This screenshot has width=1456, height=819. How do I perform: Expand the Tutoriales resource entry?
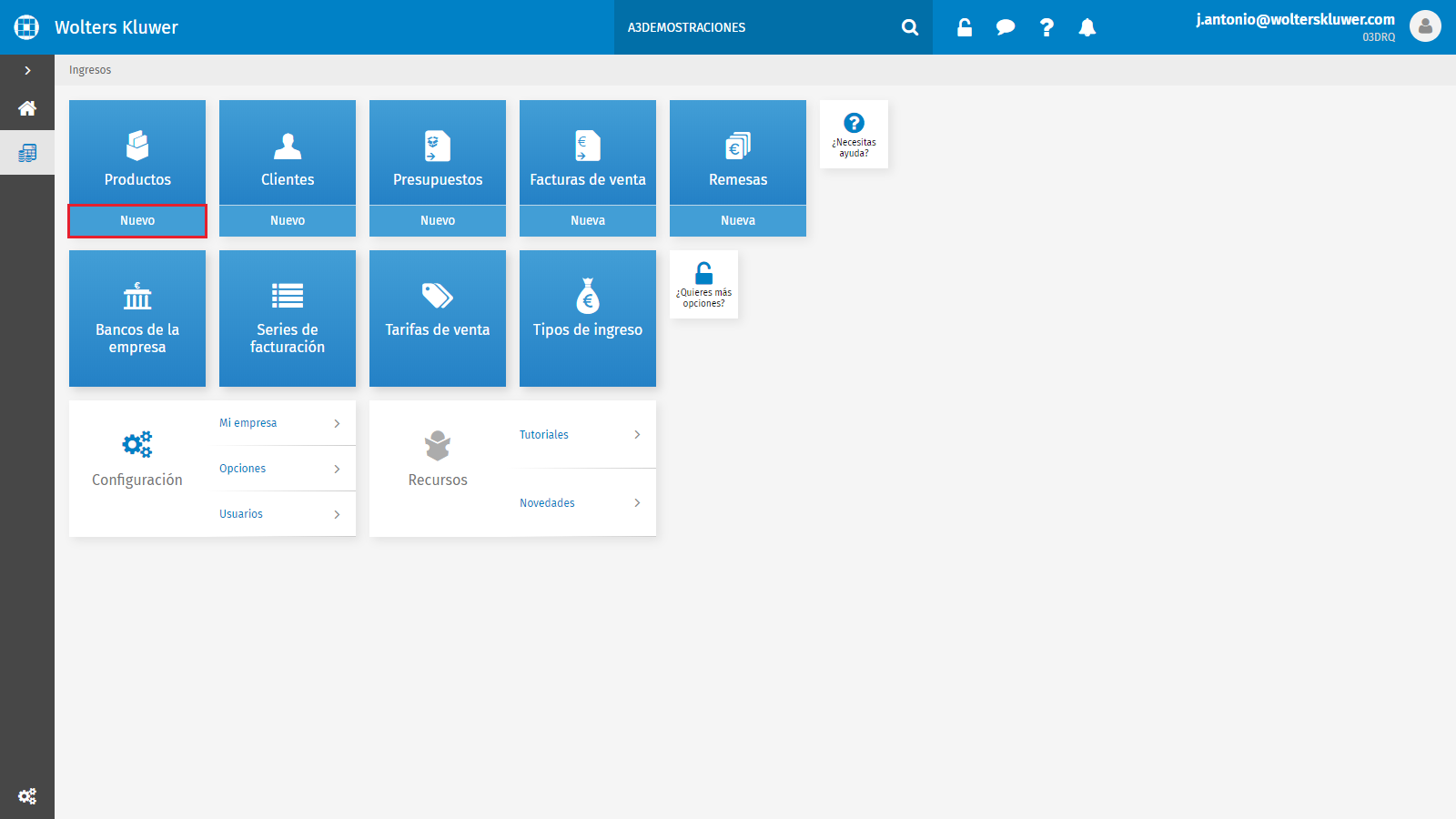588,435
